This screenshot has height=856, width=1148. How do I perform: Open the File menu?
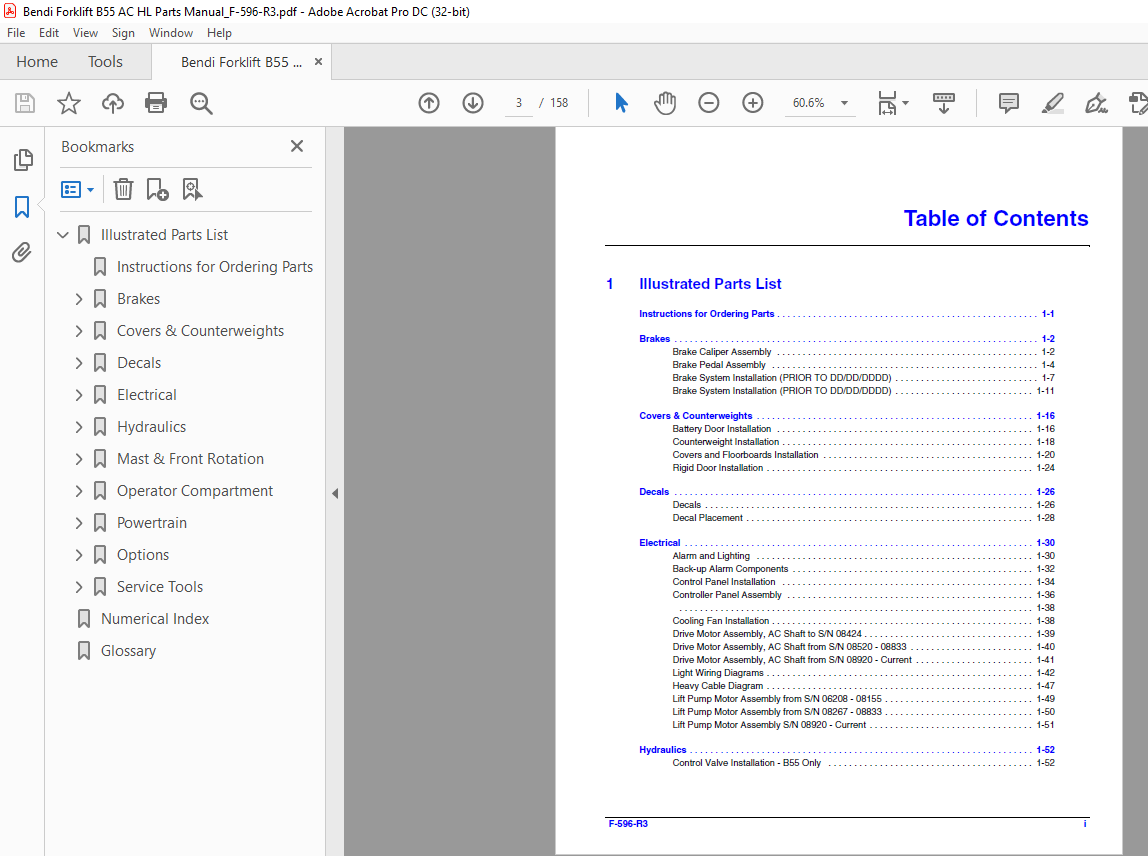(x=16, y=33)
